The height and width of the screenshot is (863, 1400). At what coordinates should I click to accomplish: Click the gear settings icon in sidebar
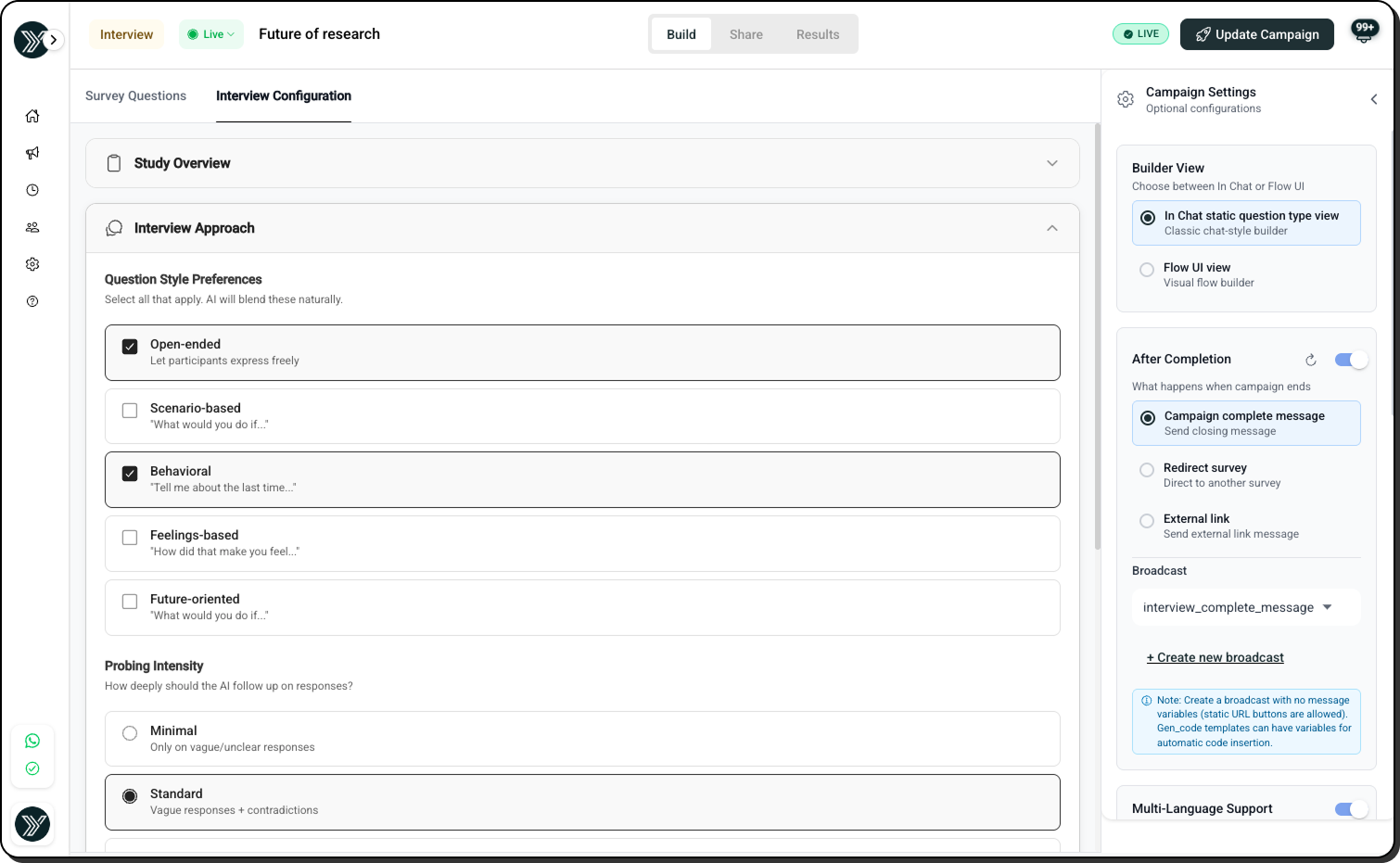(32, 264)
